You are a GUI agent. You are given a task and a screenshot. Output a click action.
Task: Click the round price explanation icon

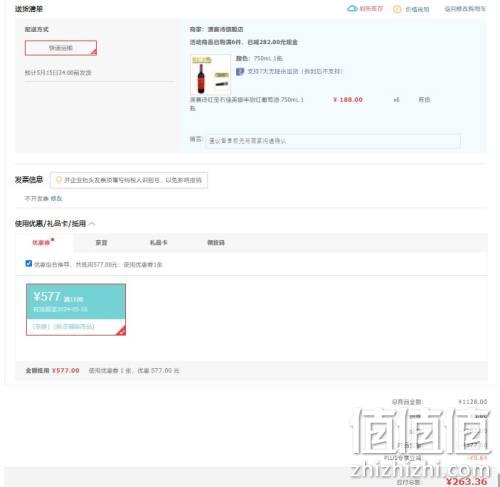[397, 9]
